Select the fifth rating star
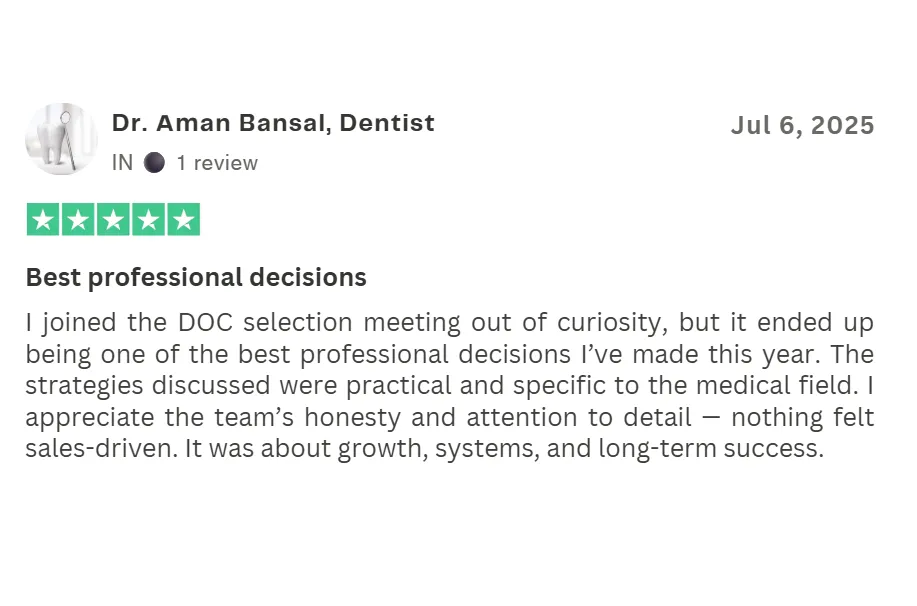Image resolution: width=917 pixels, height=606 pixels. pyautogui.click(x=183, y=220)
